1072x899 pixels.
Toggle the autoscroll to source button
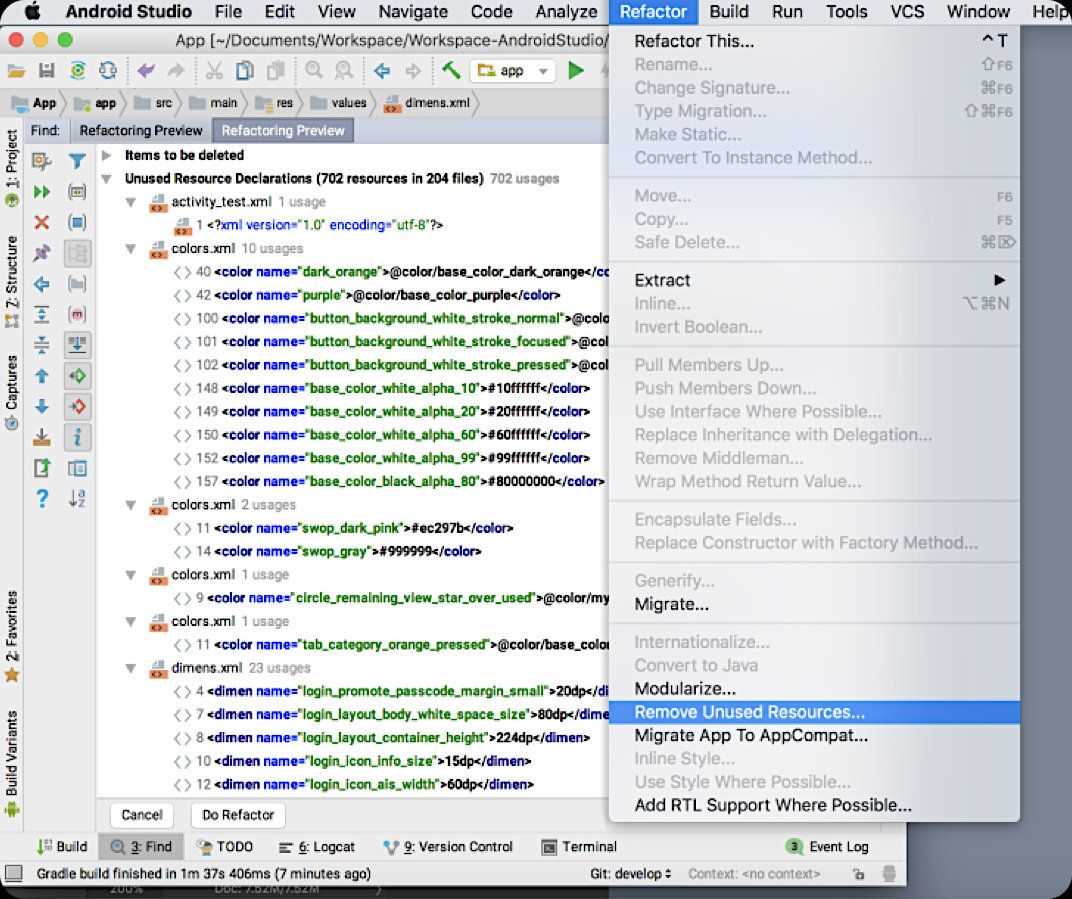click(x=77, y=345)
